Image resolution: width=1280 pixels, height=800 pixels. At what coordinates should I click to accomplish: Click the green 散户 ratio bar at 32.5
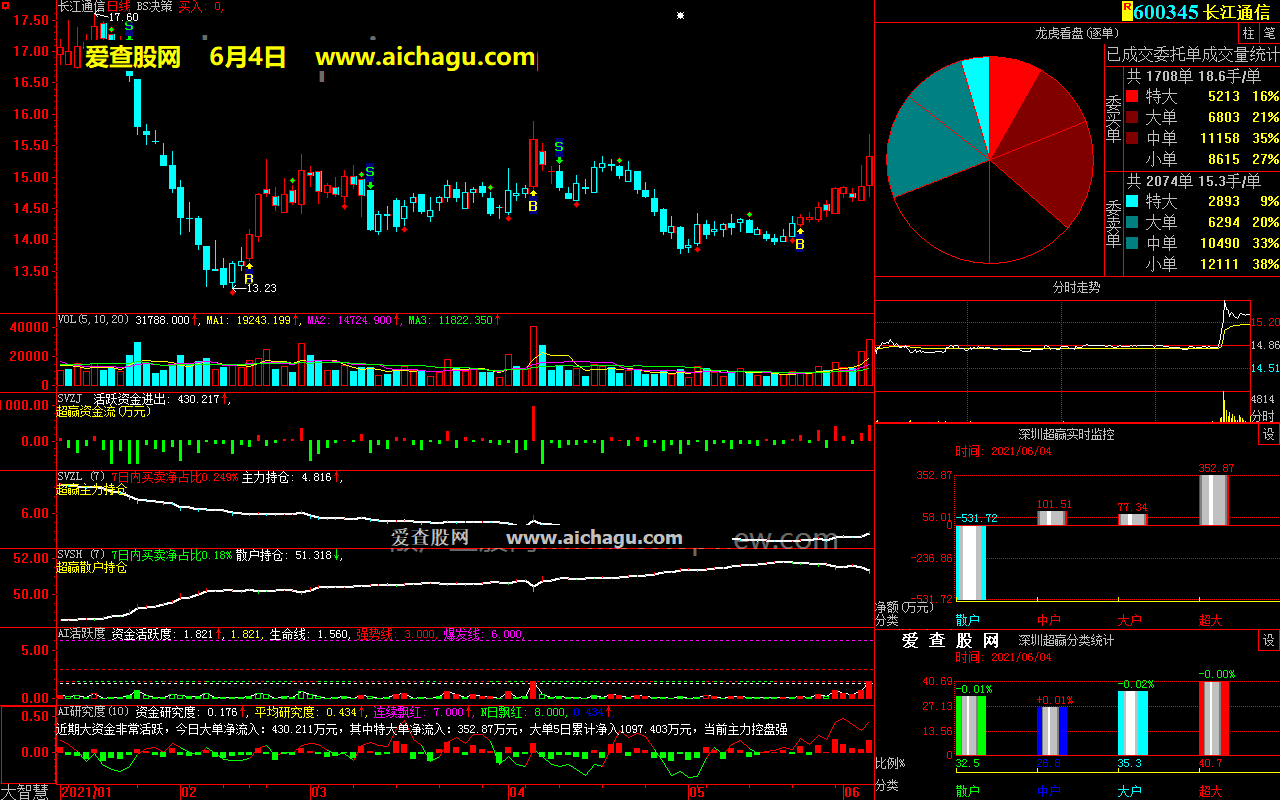click(971, 726)
